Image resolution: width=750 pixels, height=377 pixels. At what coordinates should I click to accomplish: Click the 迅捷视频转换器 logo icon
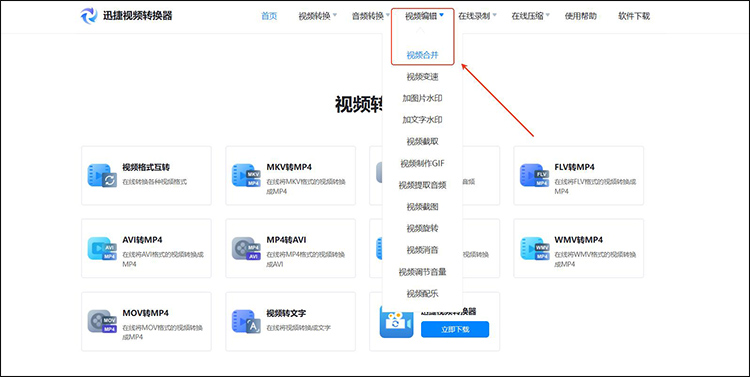88,16
